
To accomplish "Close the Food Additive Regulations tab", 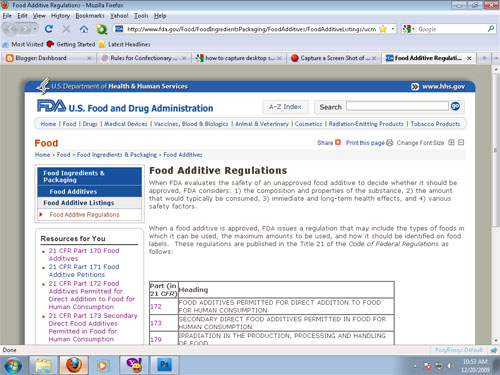I will pos(469,58).
